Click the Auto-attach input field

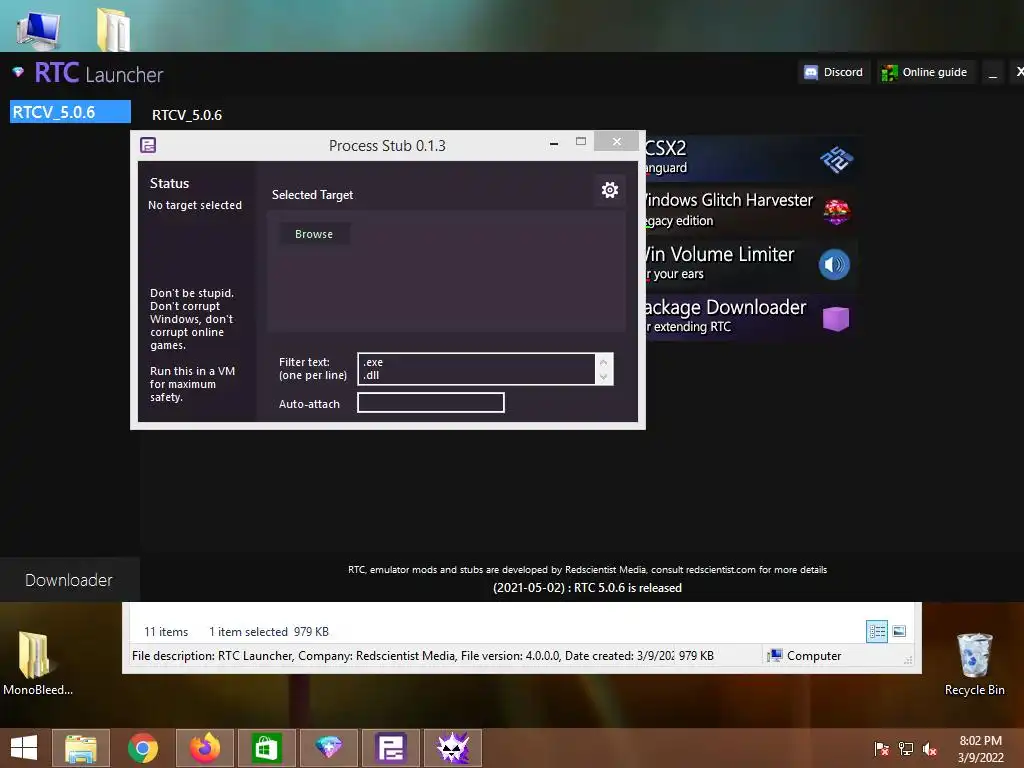[431, 402]
